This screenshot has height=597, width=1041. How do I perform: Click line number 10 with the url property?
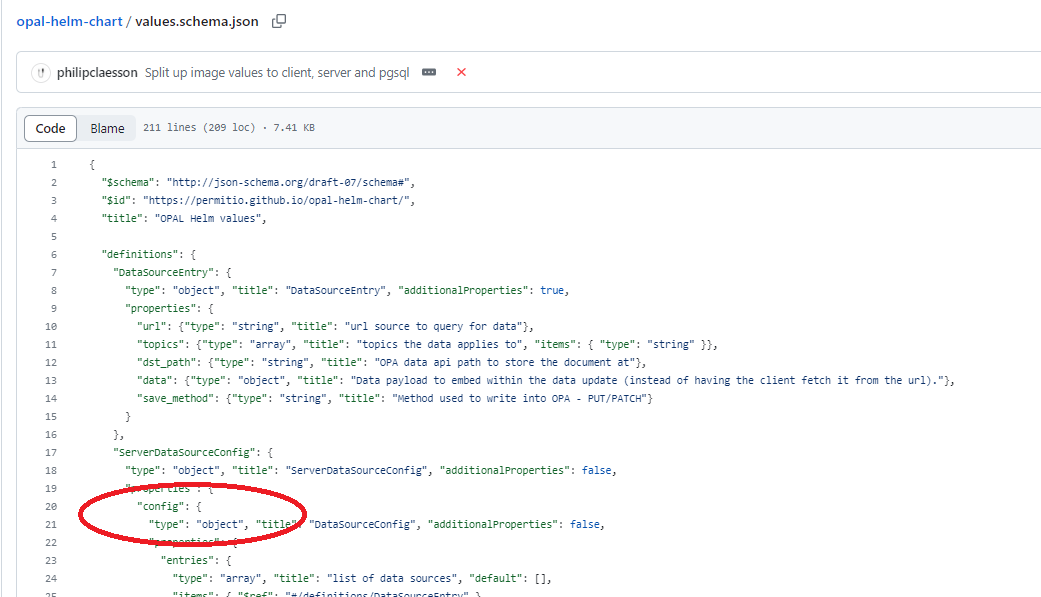(50, 326)
